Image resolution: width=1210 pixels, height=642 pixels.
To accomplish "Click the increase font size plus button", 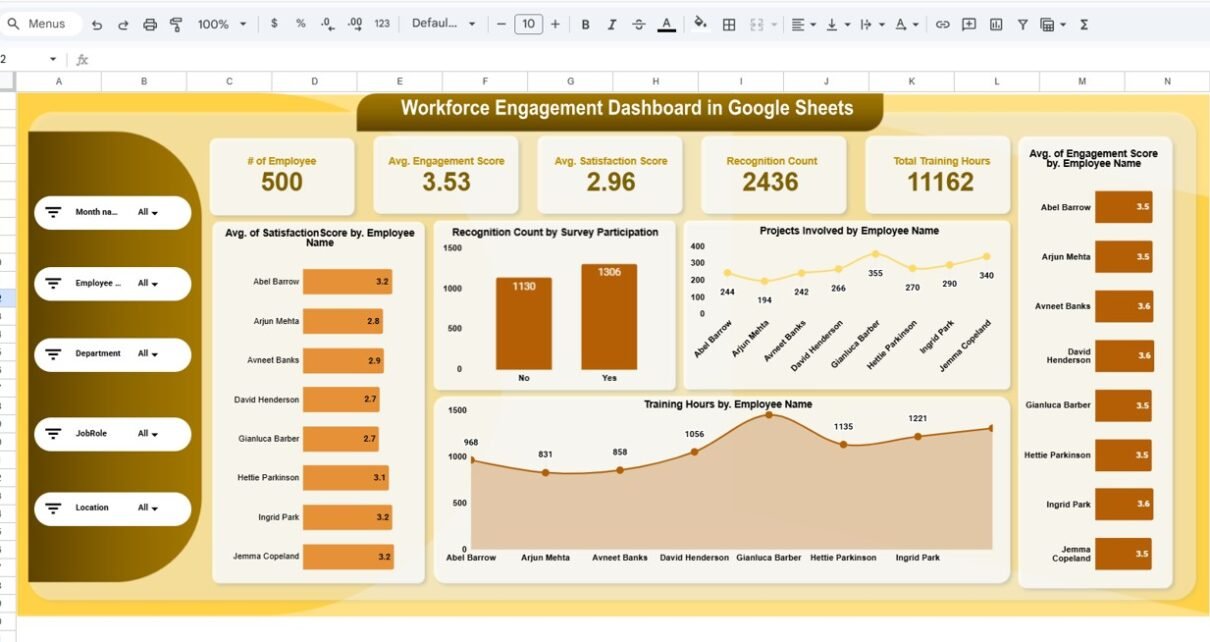I will [555, 24].
